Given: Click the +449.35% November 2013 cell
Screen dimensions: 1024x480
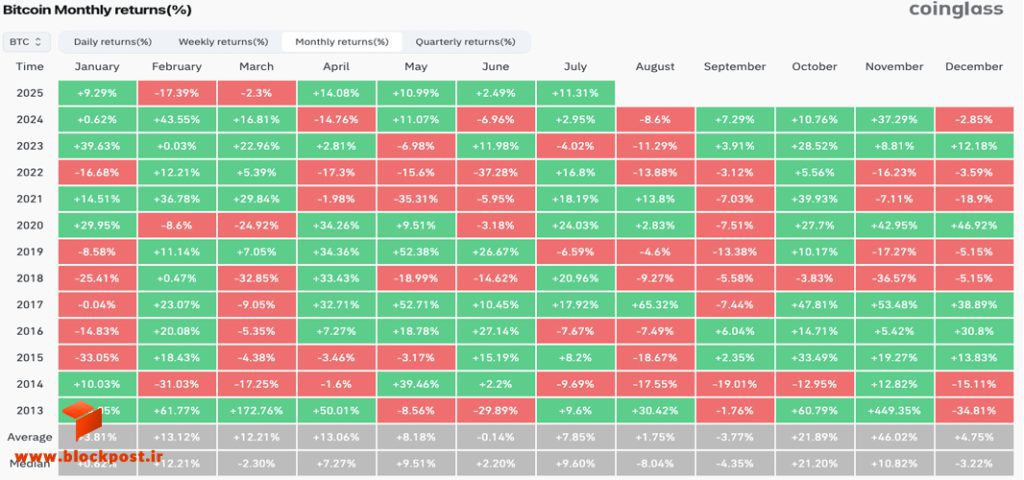Looking at the screenshot, I should click(x=894, y=411).
